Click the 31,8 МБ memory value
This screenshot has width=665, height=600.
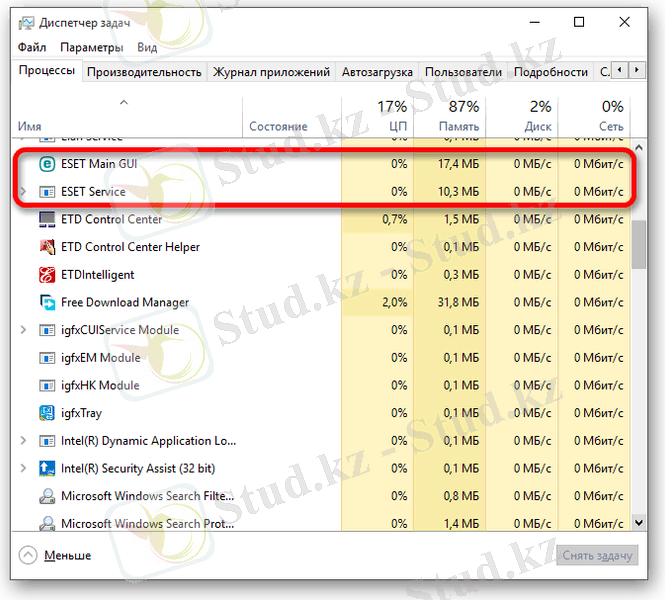tap(458, 302)
